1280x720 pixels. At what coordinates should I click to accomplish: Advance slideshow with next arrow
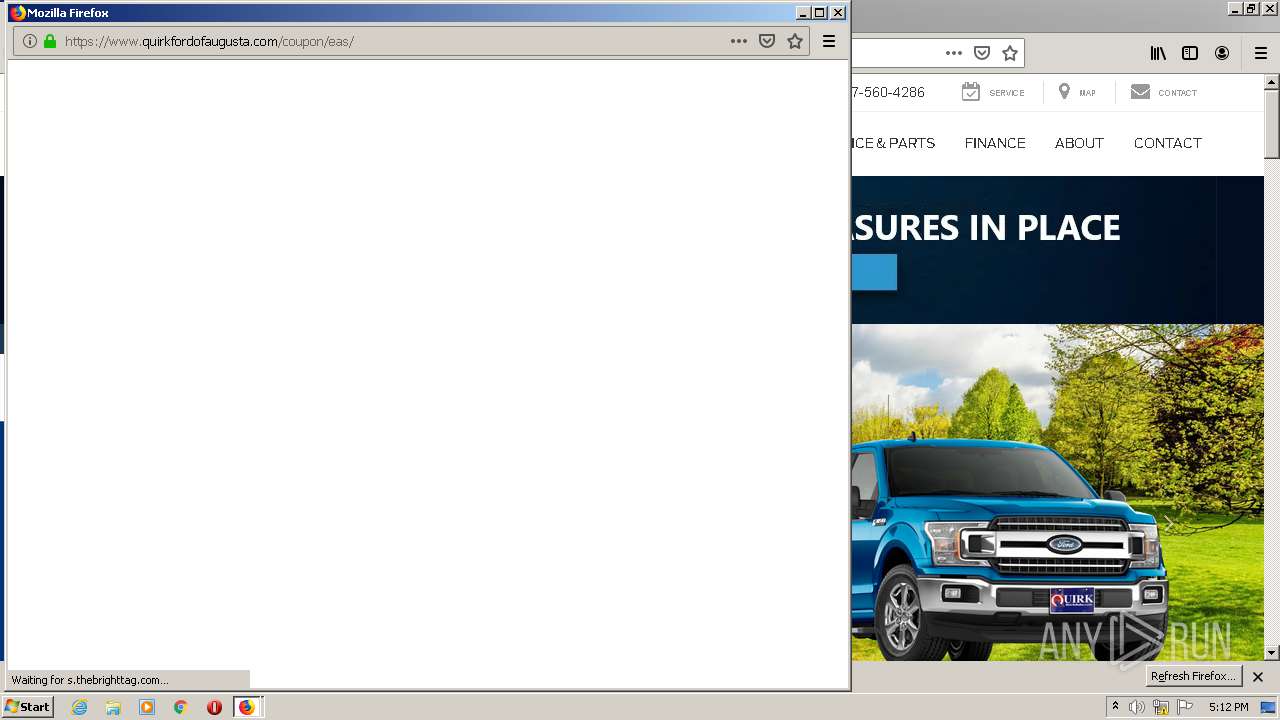coord(1170,523)
